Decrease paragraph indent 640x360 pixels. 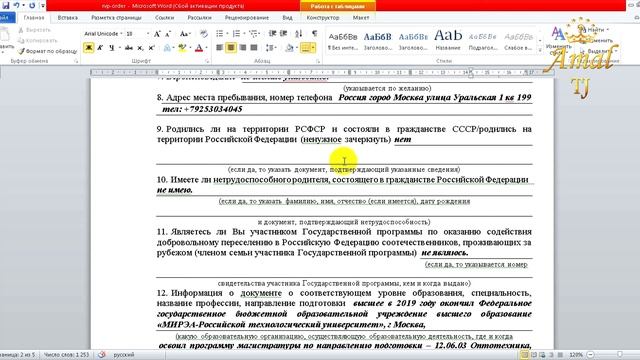click(272, 34)
